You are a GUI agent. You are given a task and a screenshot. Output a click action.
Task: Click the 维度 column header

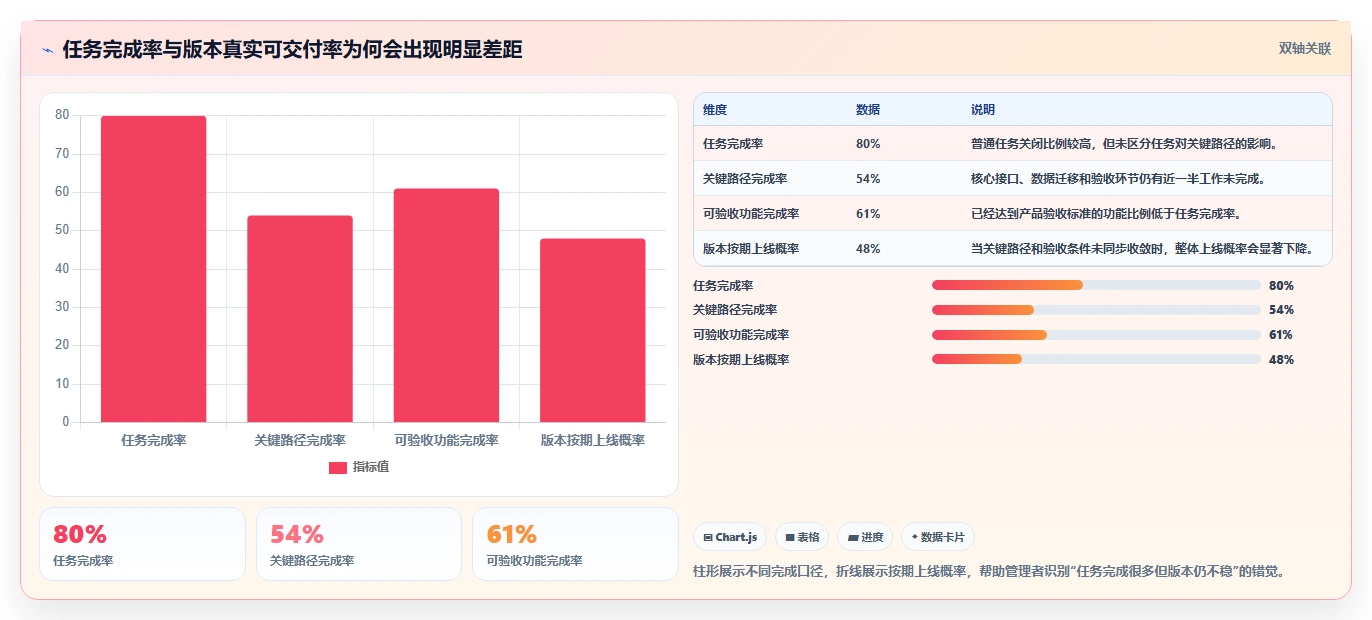coord(715,110)
